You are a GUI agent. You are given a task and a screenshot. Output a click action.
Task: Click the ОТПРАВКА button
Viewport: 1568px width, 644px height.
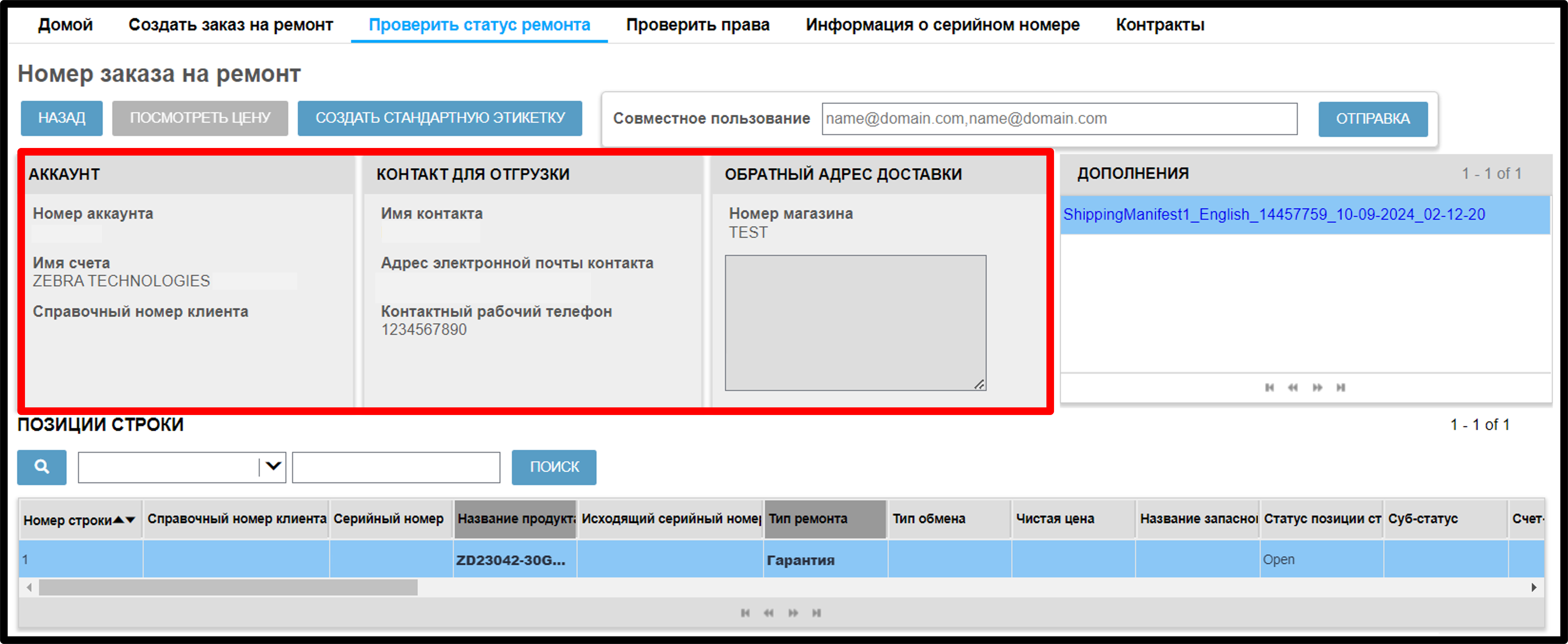[x=1373, y=119]
